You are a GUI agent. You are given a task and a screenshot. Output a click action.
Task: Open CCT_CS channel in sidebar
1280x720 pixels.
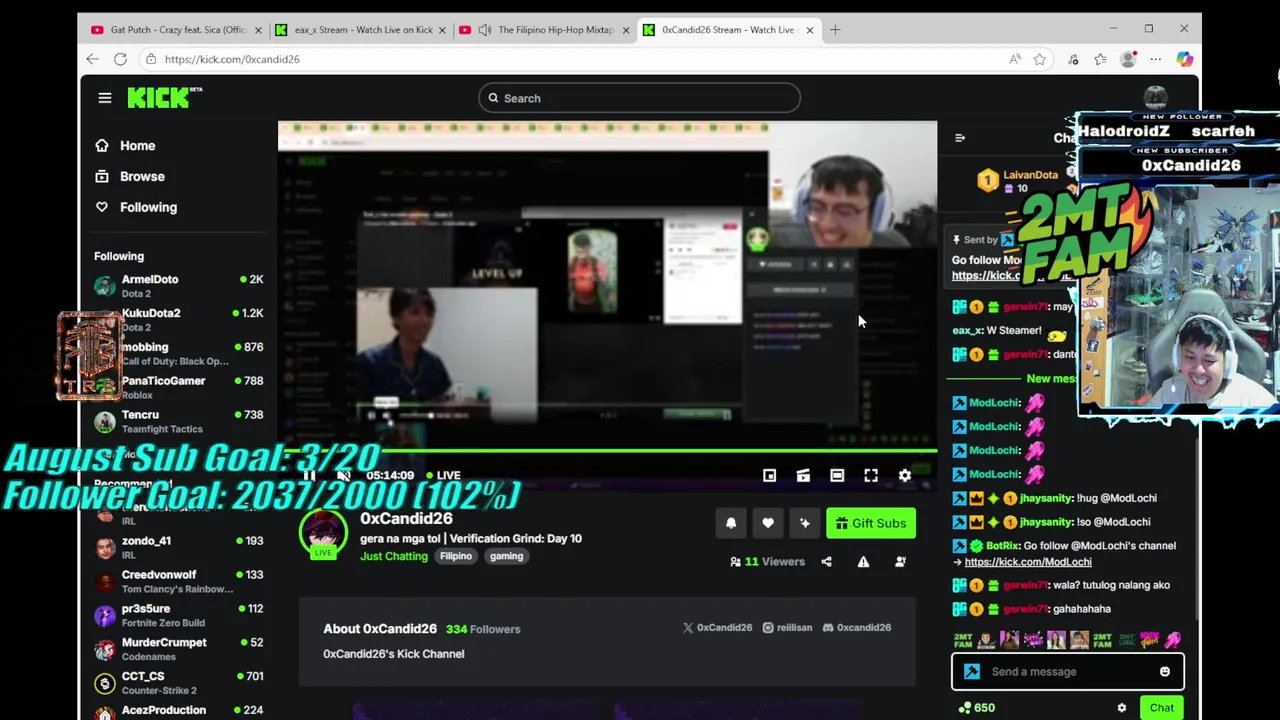click(179, 683)
